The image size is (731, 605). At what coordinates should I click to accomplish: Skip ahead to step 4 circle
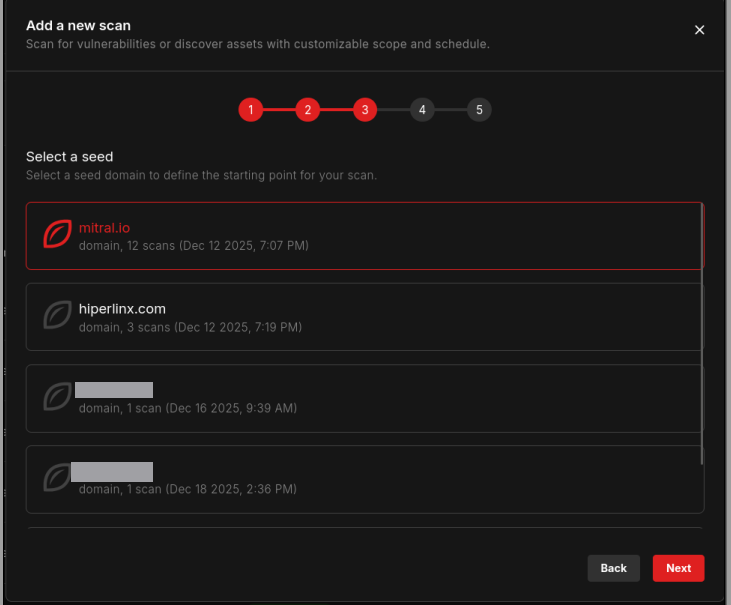point(422,110)
